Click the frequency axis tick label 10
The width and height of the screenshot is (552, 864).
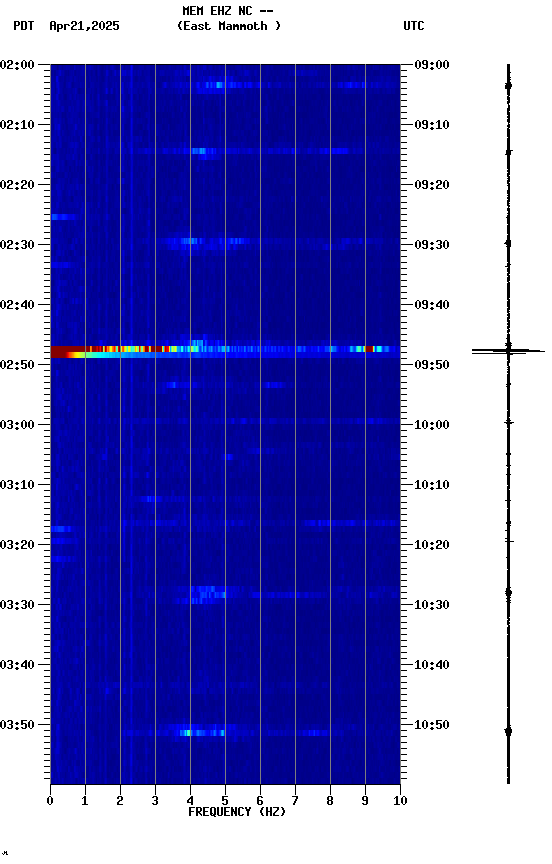(400, 801)
